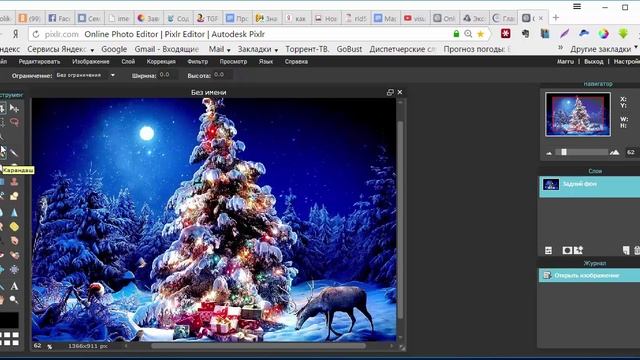
Task: Click the bookmark star in address bar
Action: coord(480,34)
